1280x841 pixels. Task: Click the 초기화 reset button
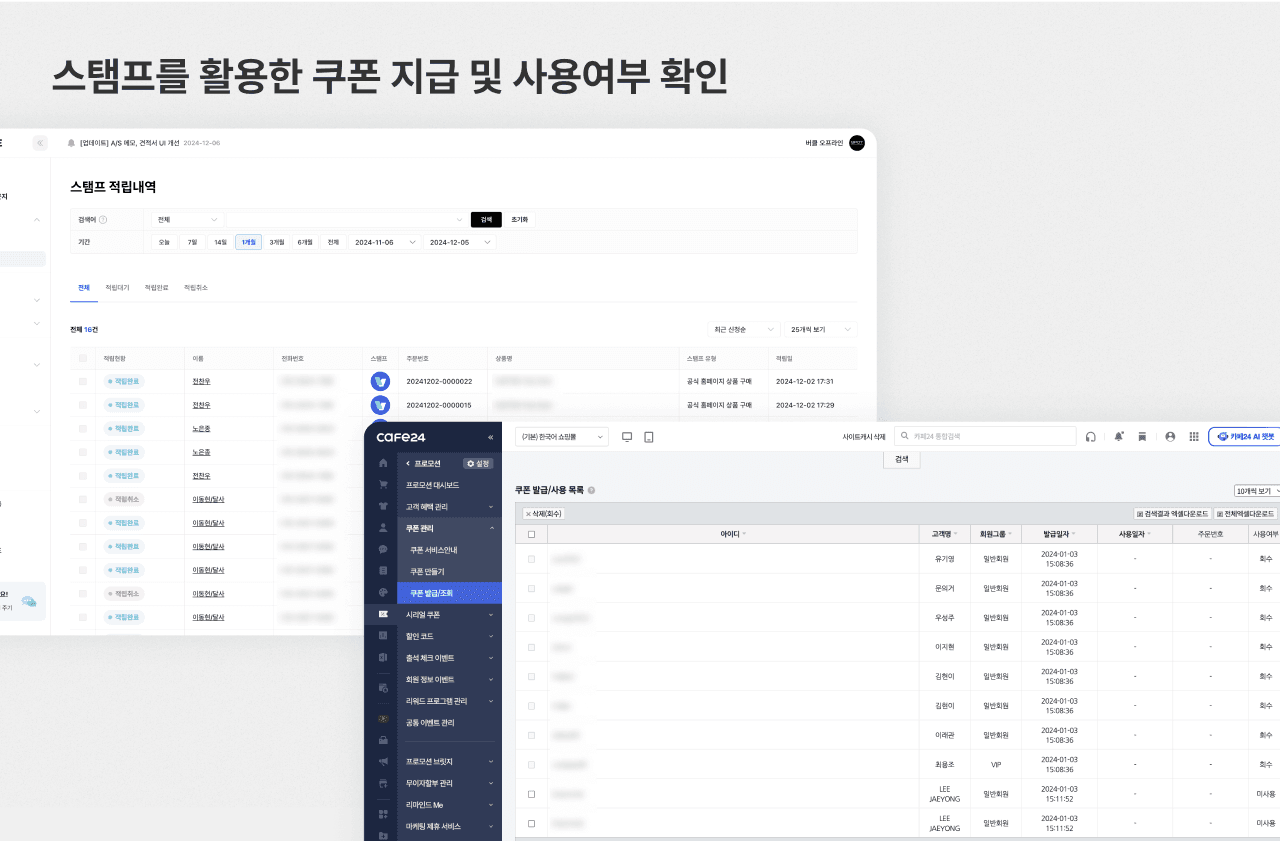tap(520, 220)
